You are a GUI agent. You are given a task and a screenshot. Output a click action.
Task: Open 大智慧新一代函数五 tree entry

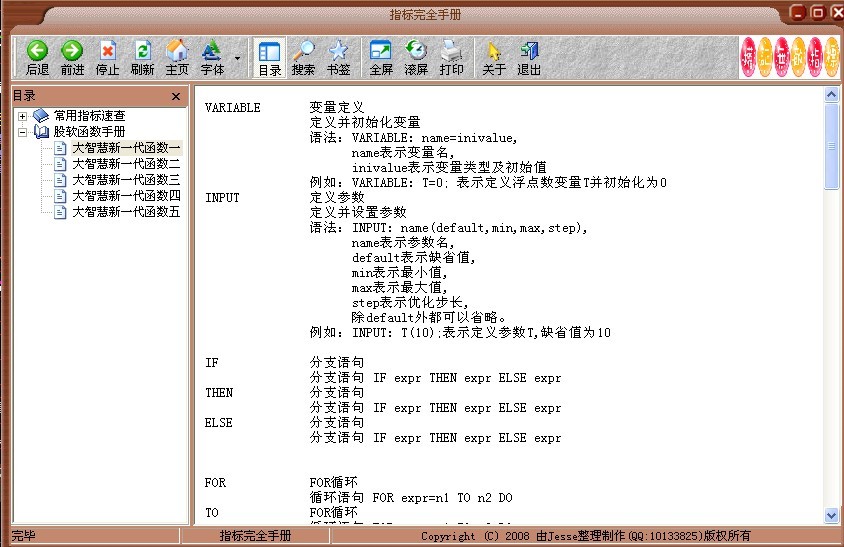click(x=125, y=212)
